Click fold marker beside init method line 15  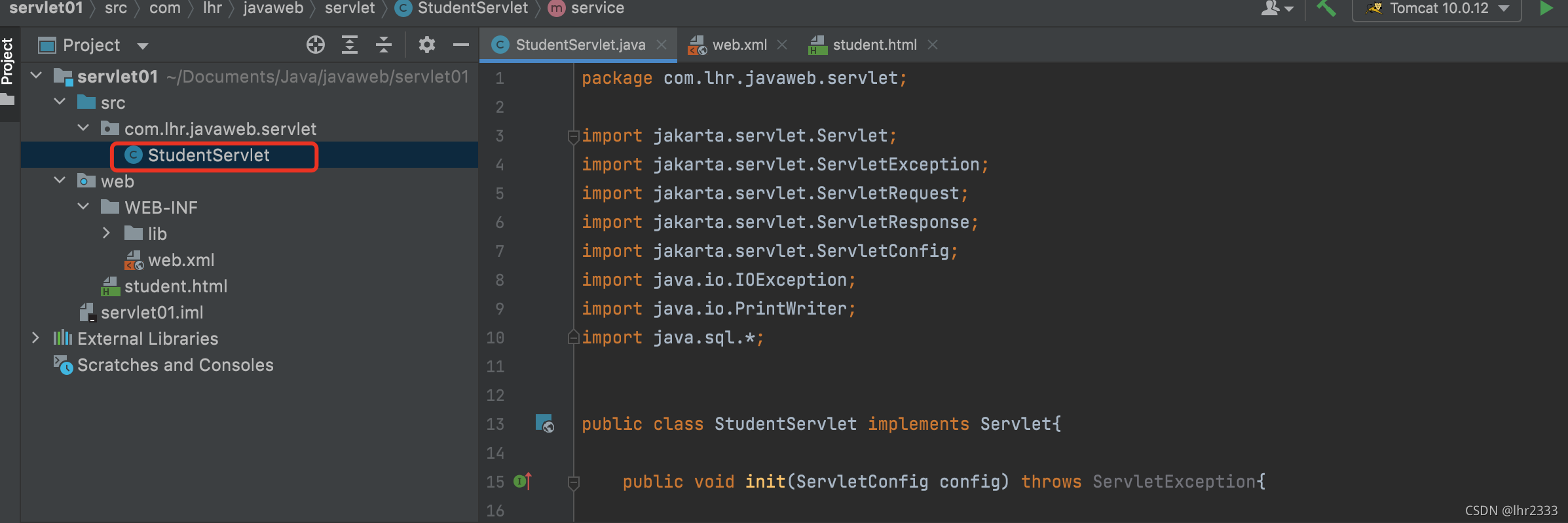tap(573, 483)
